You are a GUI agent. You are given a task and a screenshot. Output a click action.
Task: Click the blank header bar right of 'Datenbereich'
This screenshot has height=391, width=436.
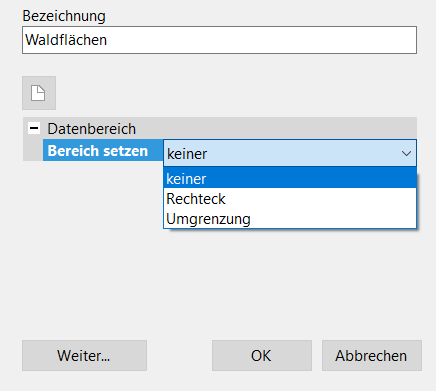(277, 128)
